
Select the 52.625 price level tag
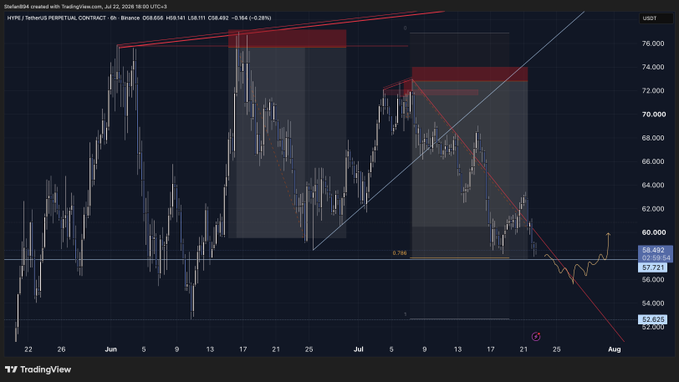coord(653,320)
